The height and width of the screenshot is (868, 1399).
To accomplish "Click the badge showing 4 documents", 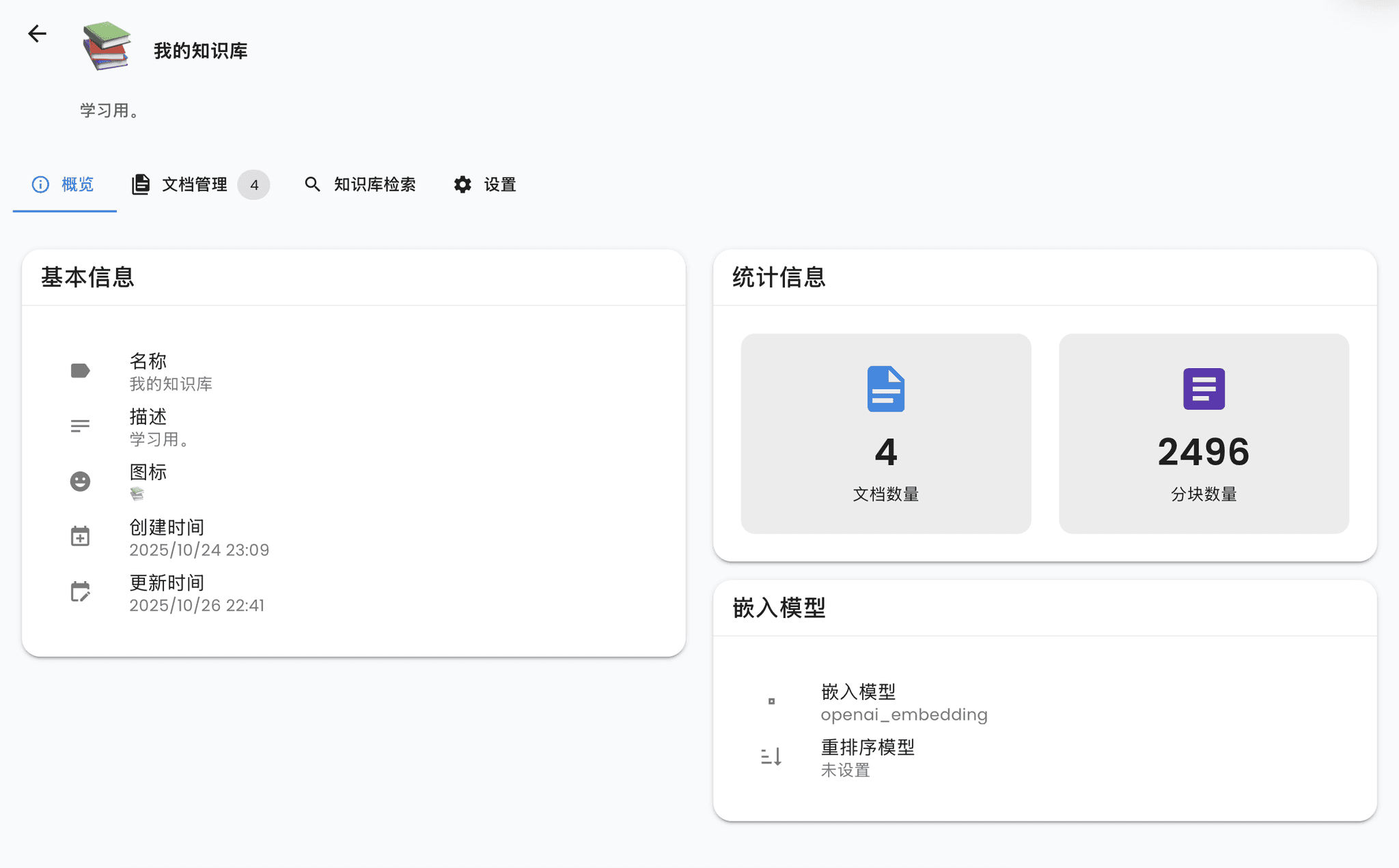I will 254,185.
